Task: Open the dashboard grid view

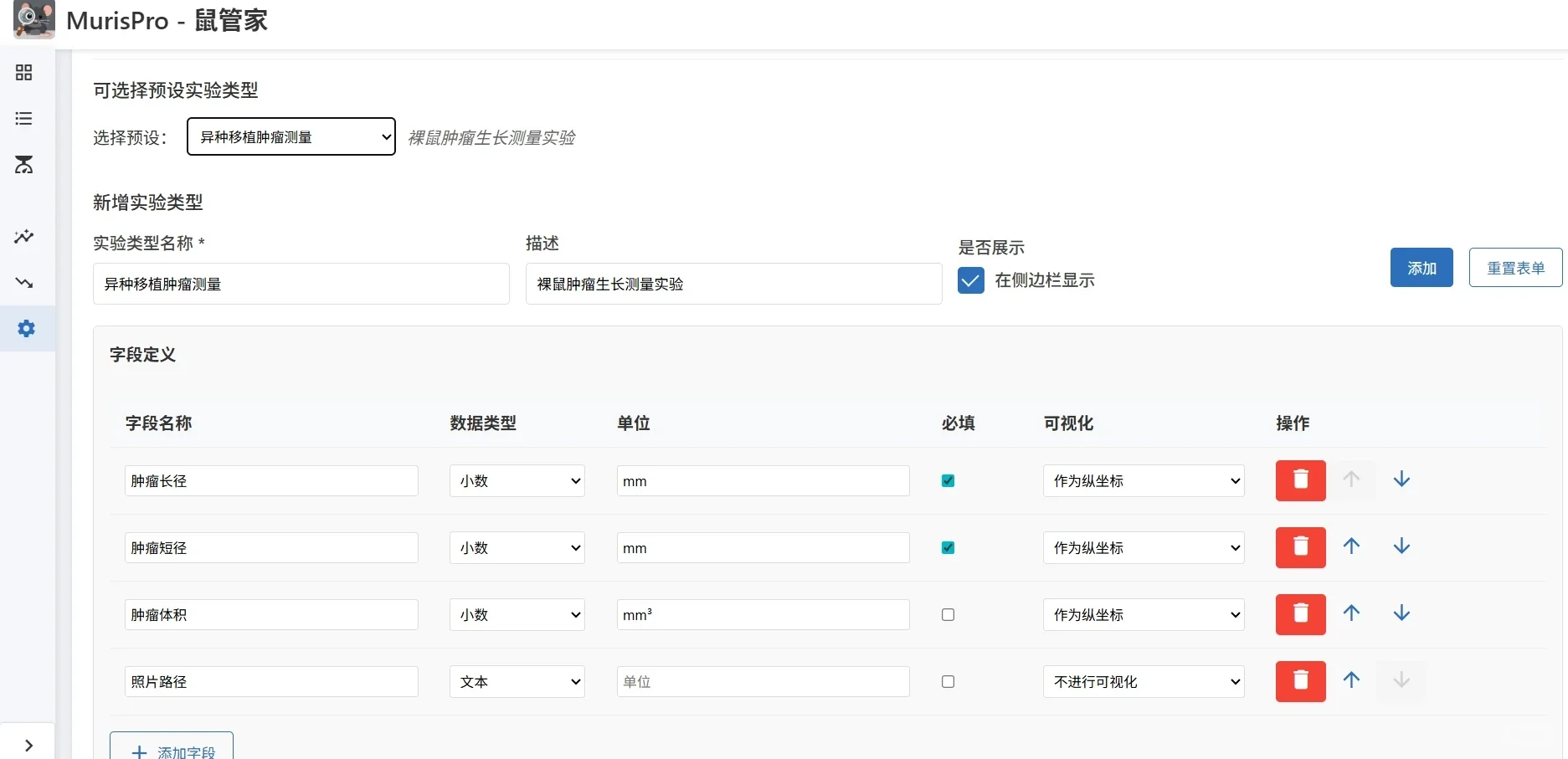Action: point(23,73)
